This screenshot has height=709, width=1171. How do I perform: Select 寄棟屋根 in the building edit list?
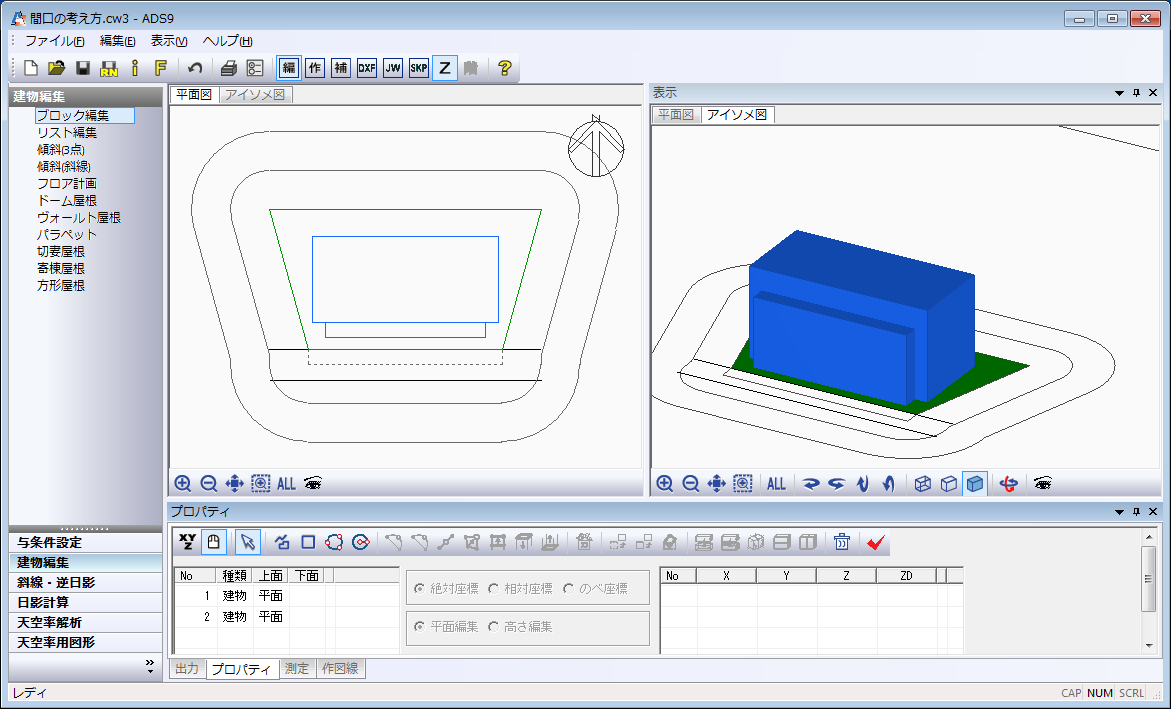[61, 268]
